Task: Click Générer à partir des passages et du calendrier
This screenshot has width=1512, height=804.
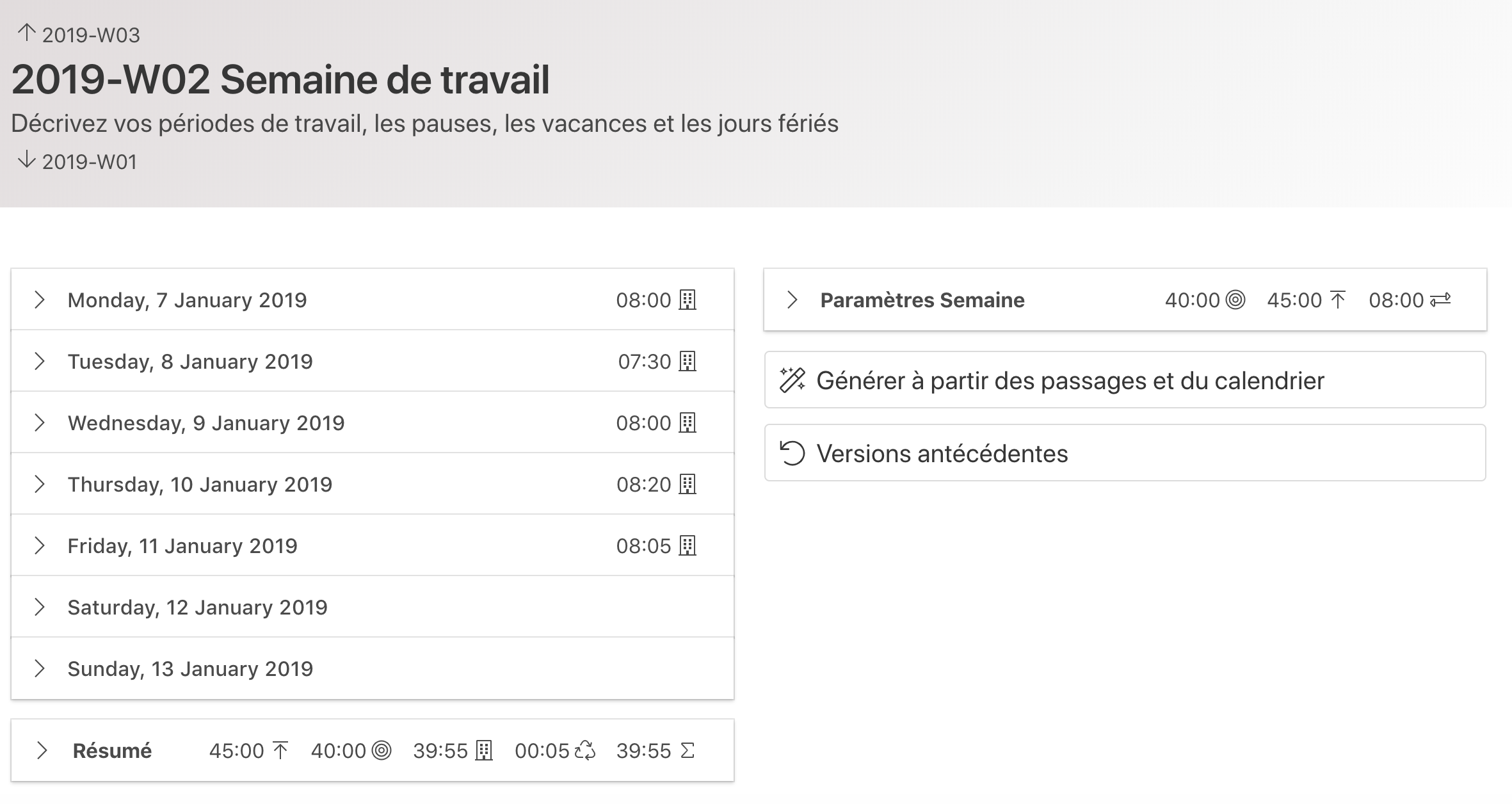Action: point(1070,380)
